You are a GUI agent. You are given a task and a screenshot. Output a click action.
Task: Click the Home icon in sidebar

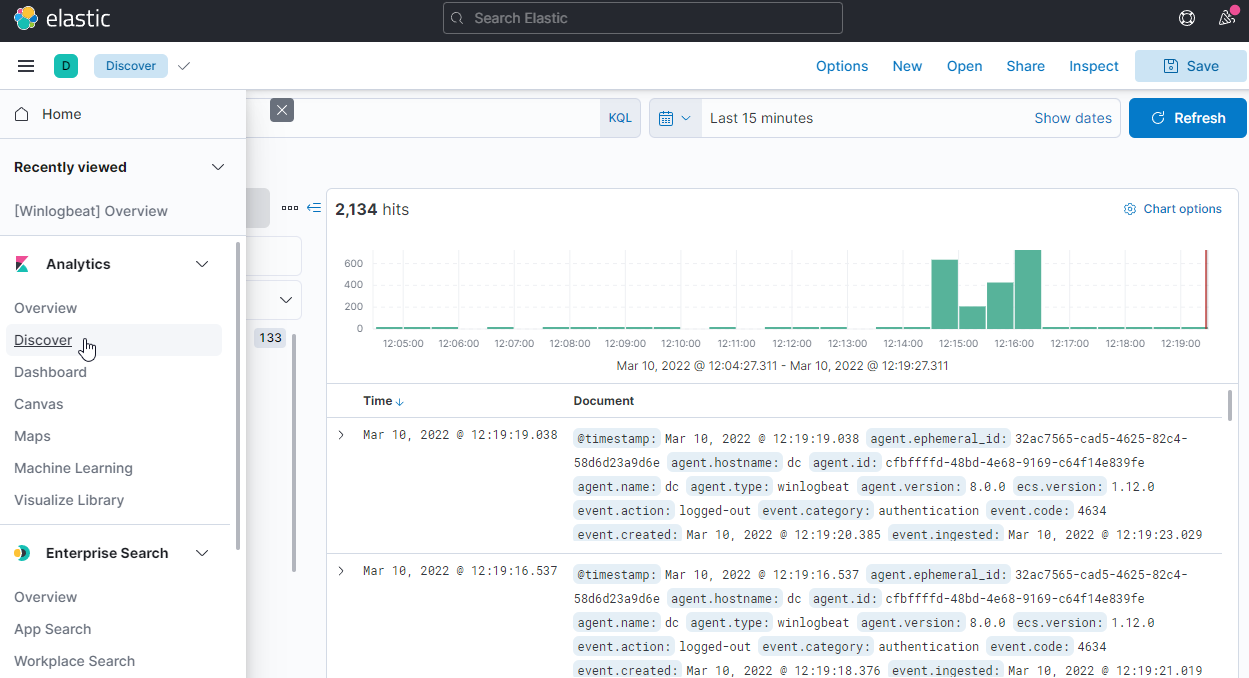22,114
